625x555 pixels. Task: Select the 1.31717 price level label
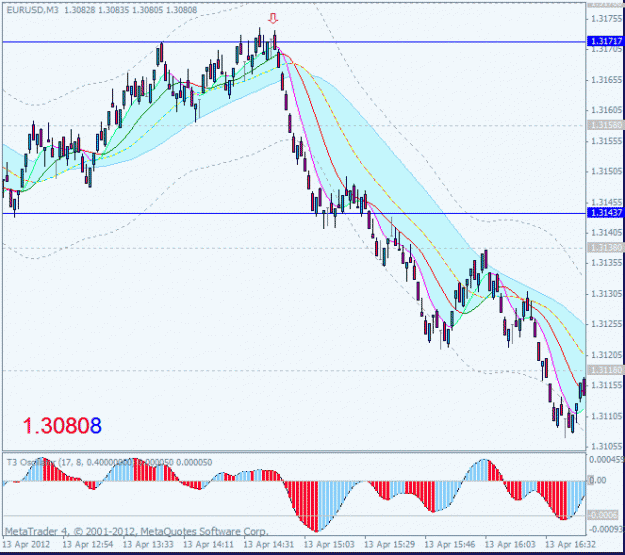606,41
